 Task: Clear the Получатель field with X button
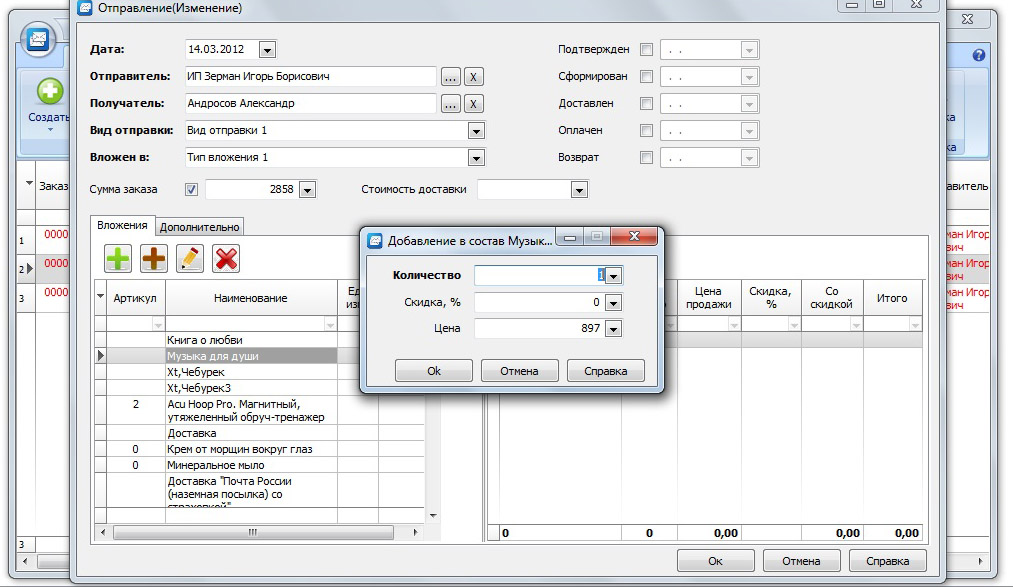click(x=474, y=104)
